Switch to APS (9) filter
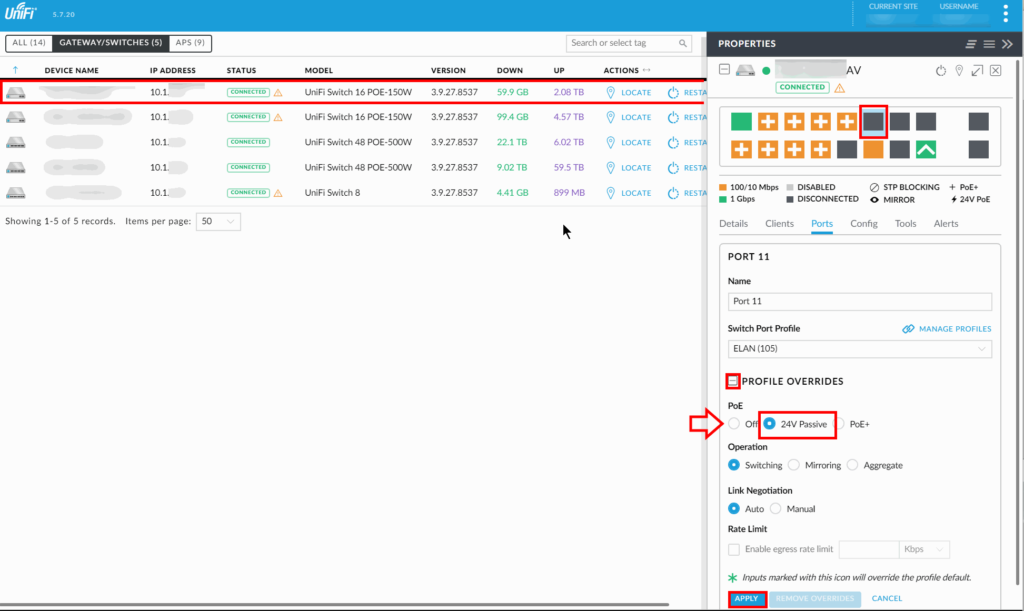 tap(190, 43)
